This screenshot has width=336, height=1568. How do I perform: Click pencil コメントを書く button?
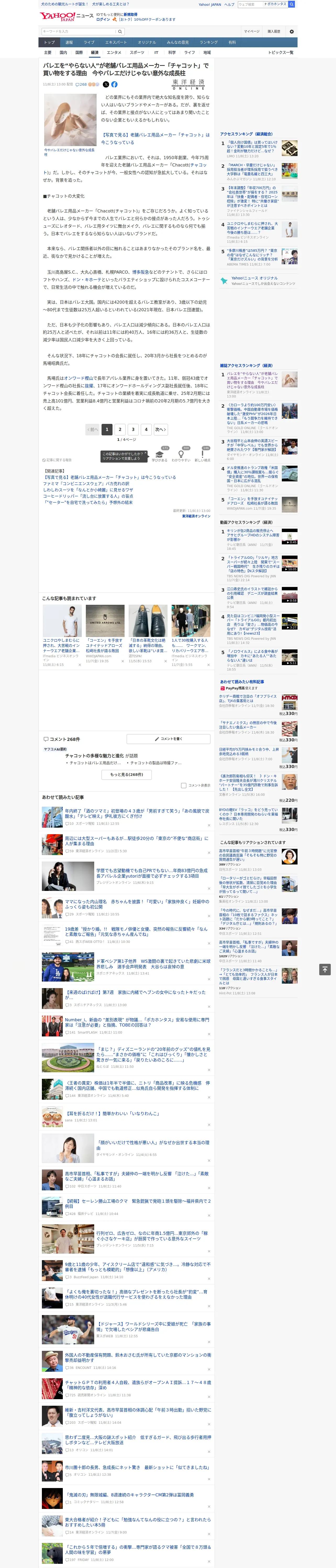pos(168,739)
